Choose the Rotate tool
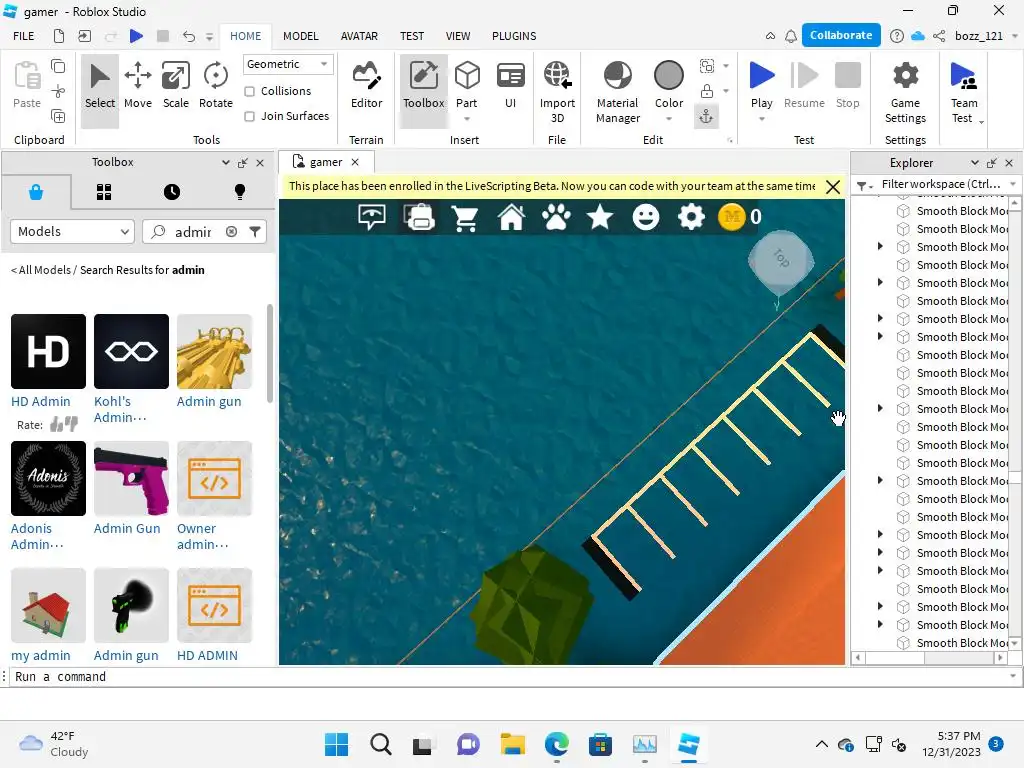The height and width of the screenshot is (768, 1024). (216, 86)
